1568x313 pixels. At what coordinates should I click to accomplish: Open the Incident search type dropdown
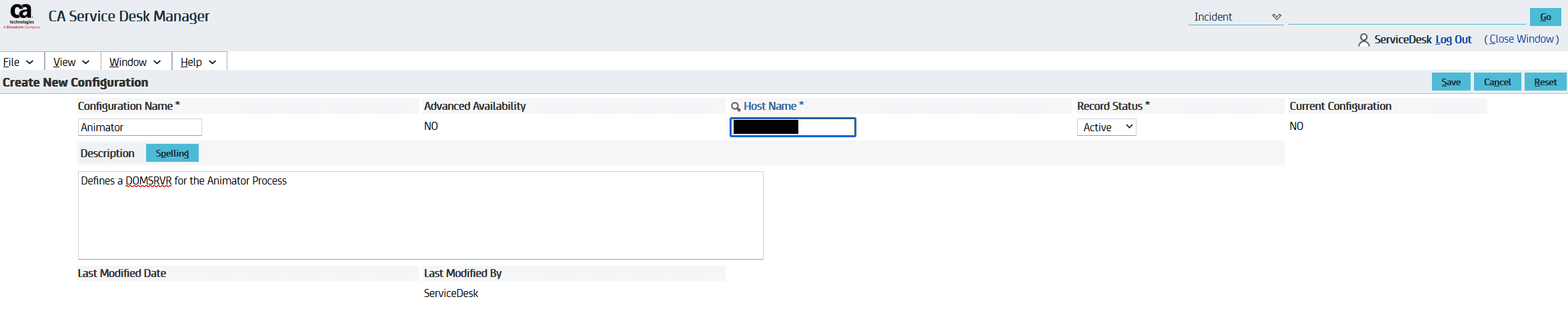(x=1236, y=17)
